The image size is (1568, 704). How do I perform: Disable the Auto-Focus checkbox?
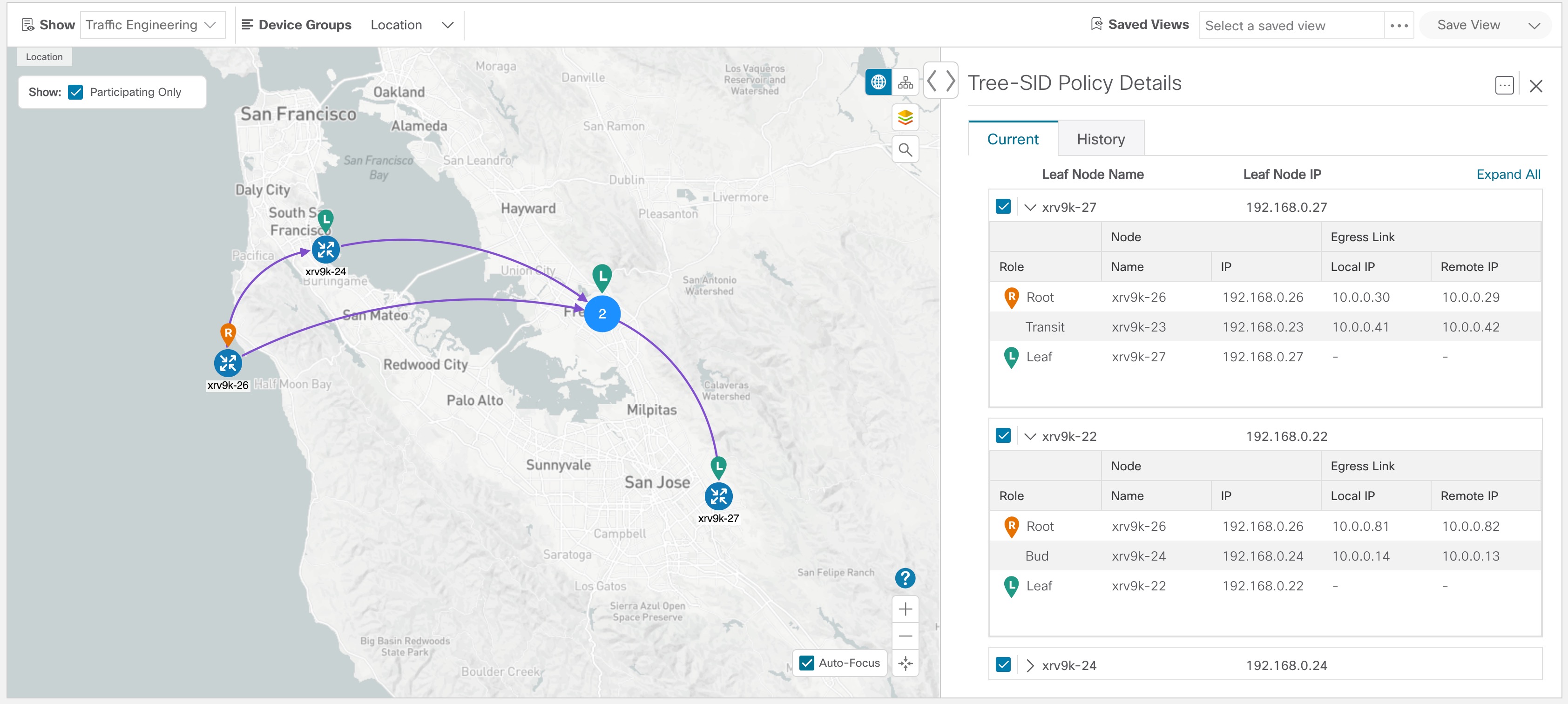pyautogui.click(x=807, y=663)
